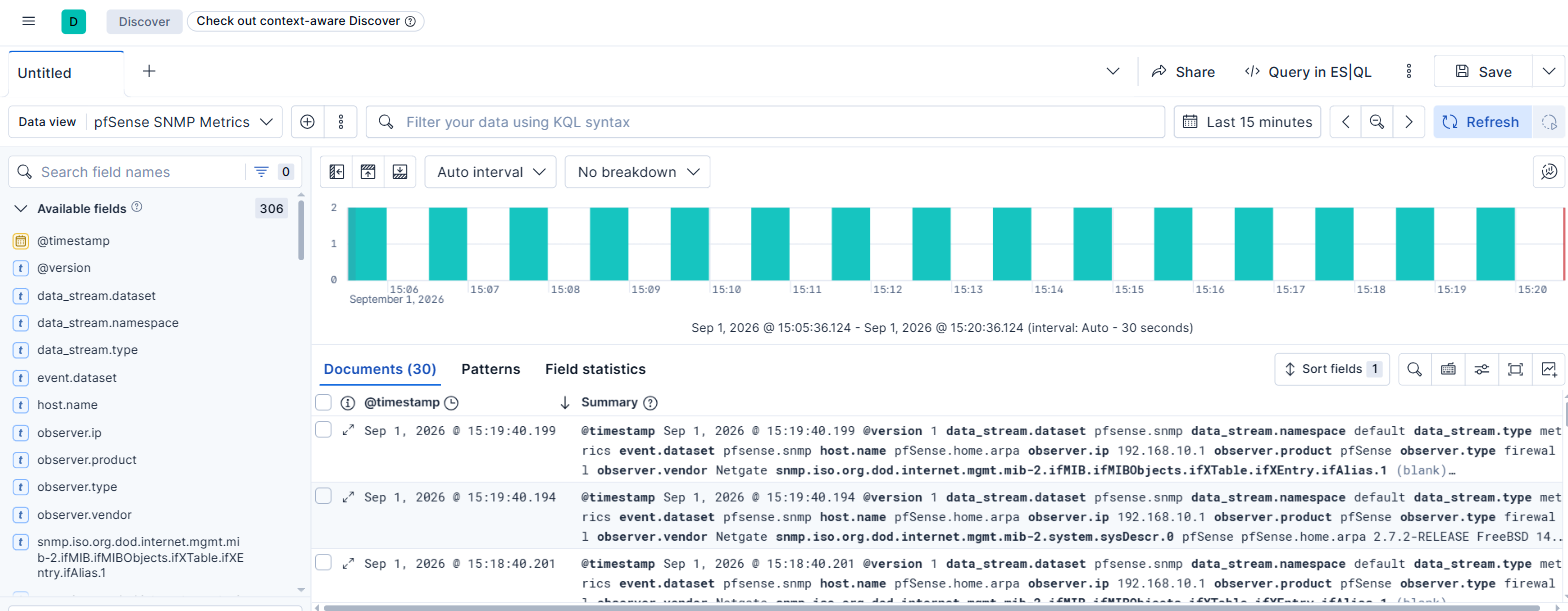The height and width of the screenshot is (611, 1568).
Task: Switch to Documents (30) tab
Action: (380, 369)
